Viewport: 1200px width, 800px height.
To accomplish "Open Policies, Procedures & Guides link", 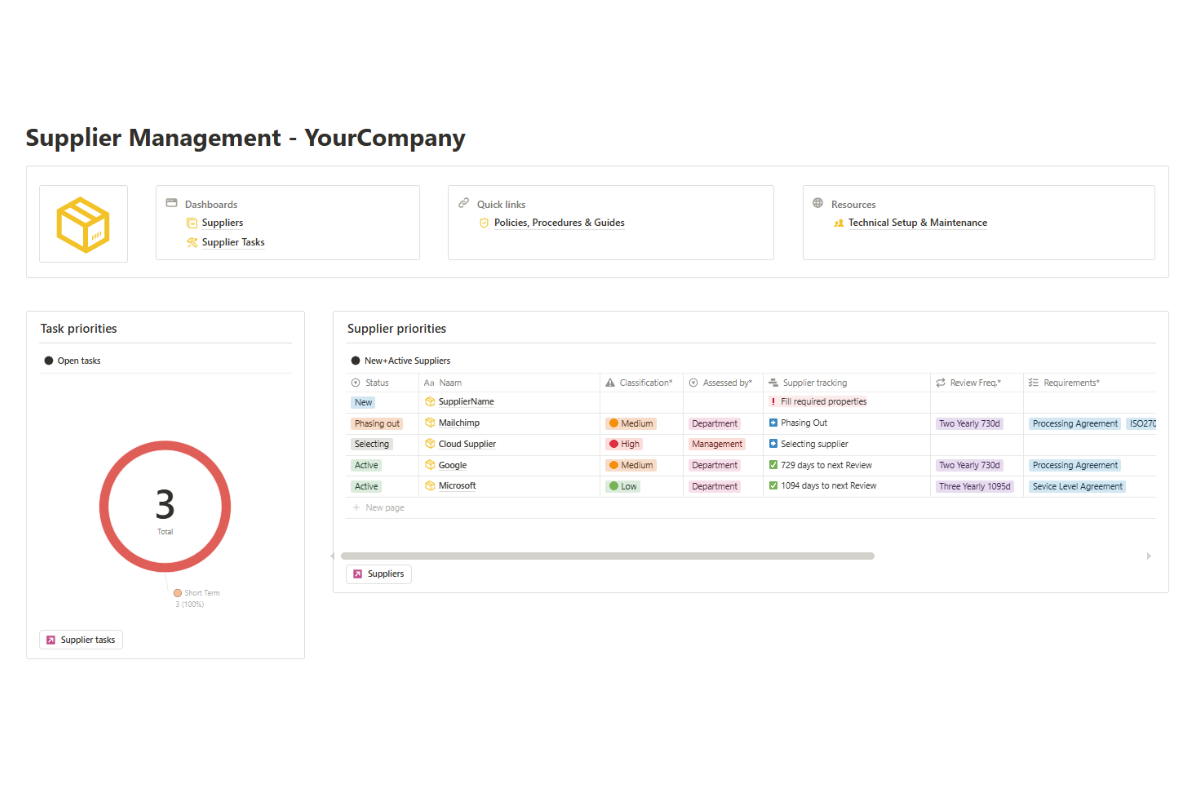I will point(559,223).
